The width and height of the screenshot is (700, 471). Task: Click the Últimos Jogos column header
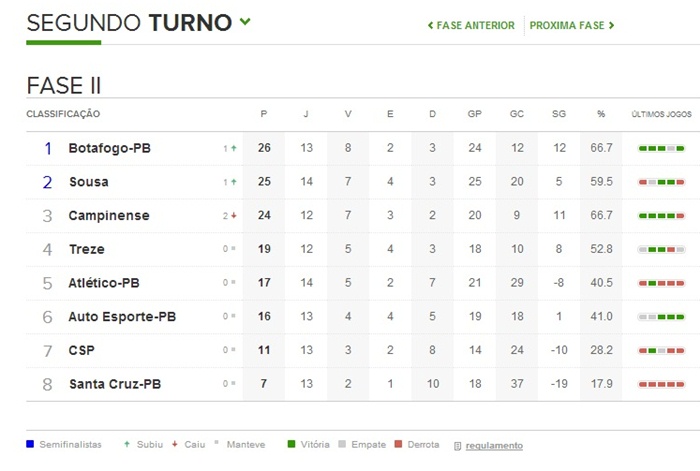661,114
